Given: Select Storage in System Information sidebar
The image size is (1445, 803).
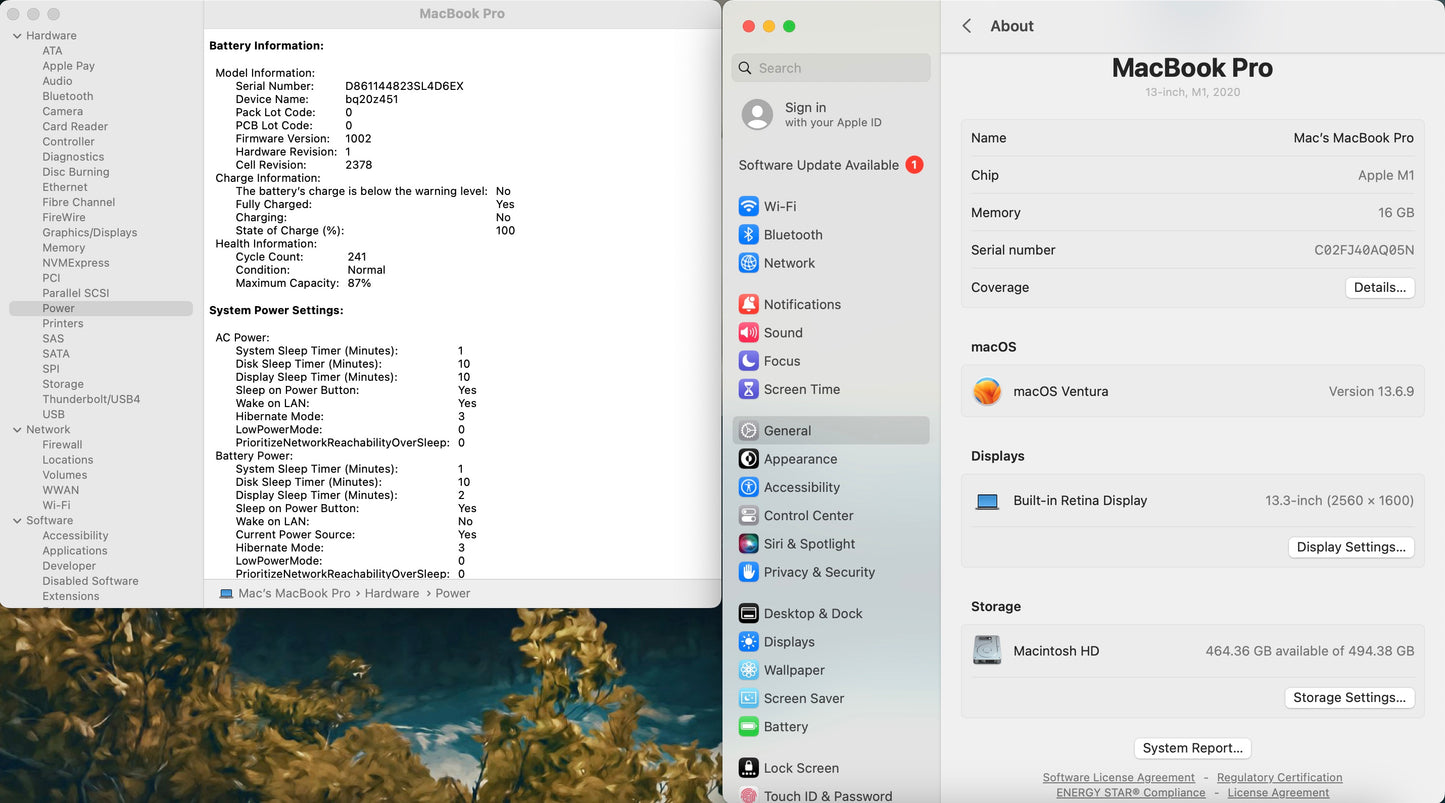Looking at the screenshot, I should click(63, 384).
